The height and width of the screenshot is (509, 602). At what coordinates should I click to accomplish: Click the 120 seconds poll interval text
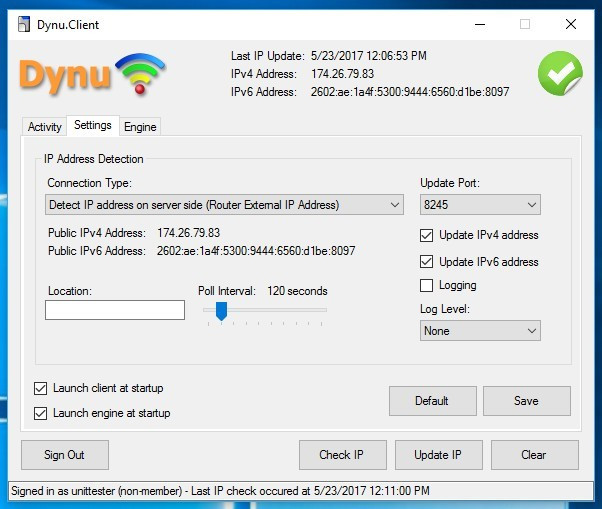pos(298,291)
